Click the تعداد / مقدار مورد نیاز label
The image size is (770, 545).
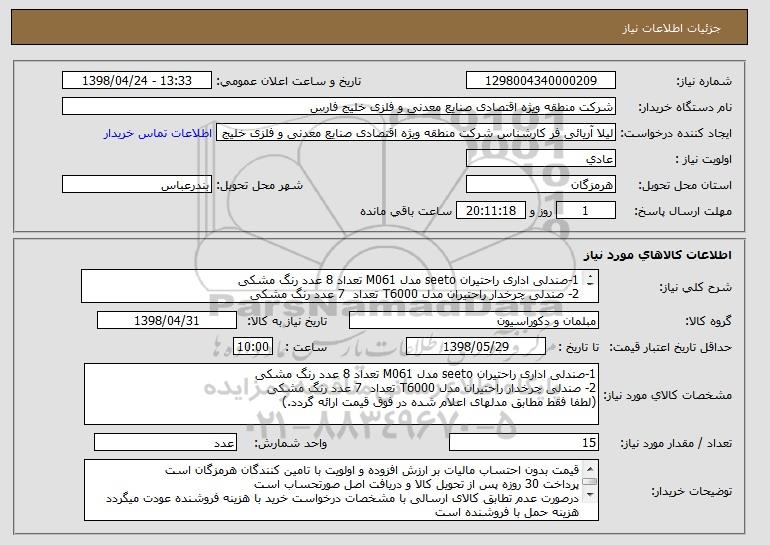[x=676, y=443]
